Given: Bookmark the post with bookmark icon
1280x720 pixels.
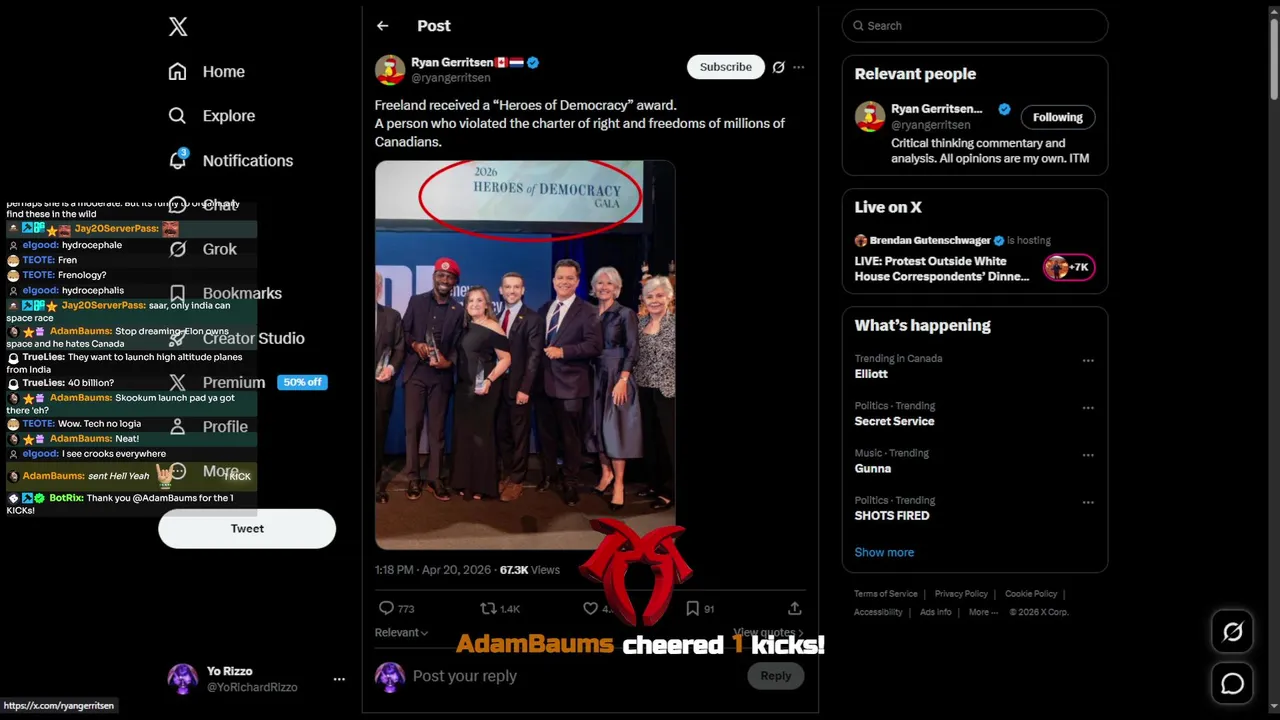Looking at the screenshot, I should click(x=692, y=608).
